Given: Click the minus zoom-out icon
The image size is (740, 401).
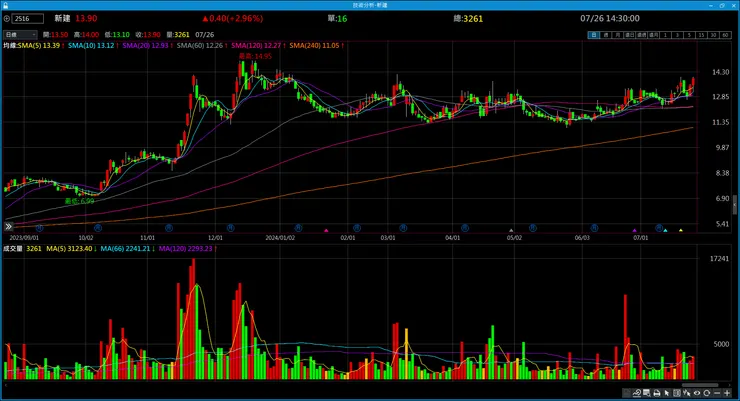Looking at the screenshot, I should coord(717,393).
